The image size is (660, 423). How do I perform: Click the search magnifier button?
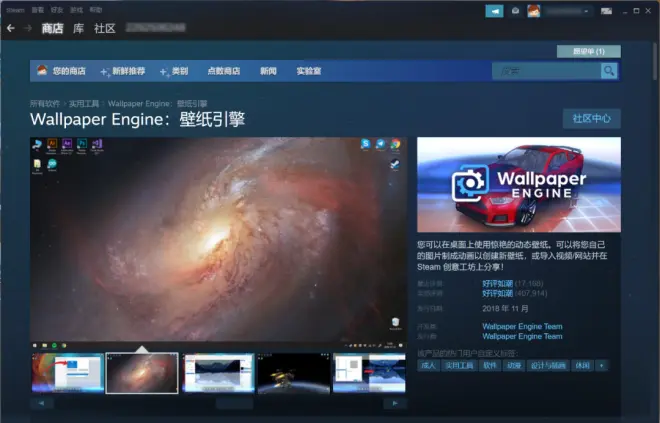point(609,71)
